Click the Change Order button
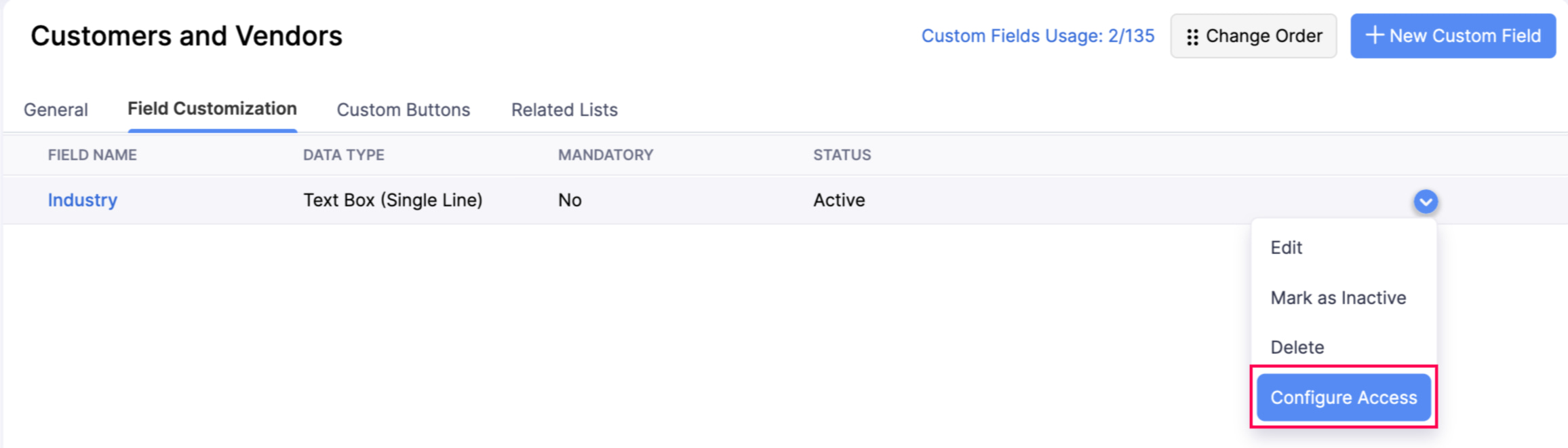This screenshot has height=448, width=1568. (1253, 36)
